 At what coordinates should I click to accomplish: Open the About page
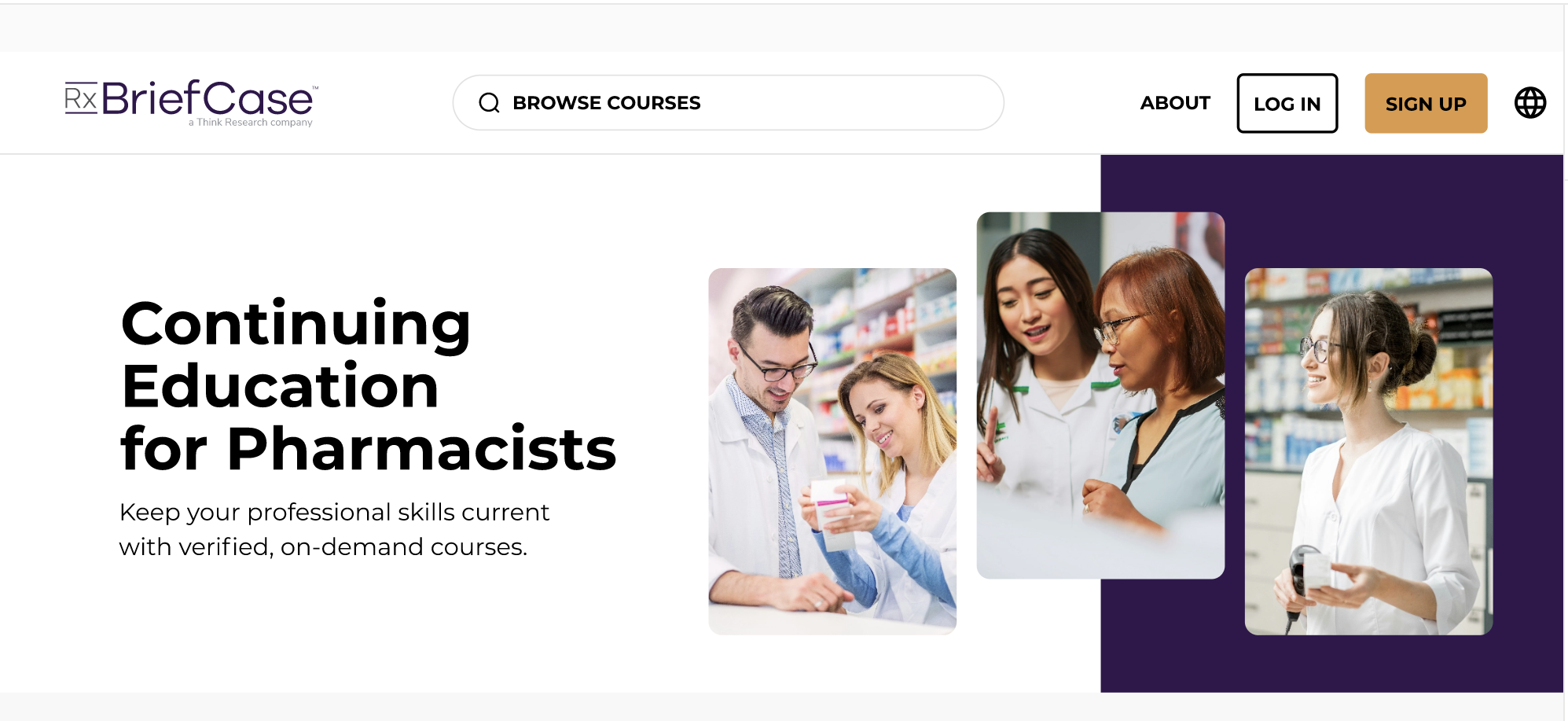1175,103
